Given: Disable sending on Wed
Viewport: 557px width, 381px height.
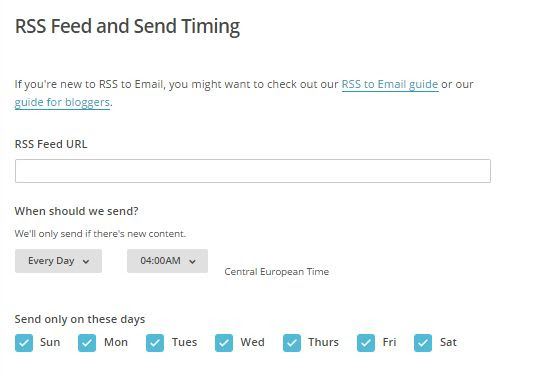Looking at the screenshot, I should 224,343.
